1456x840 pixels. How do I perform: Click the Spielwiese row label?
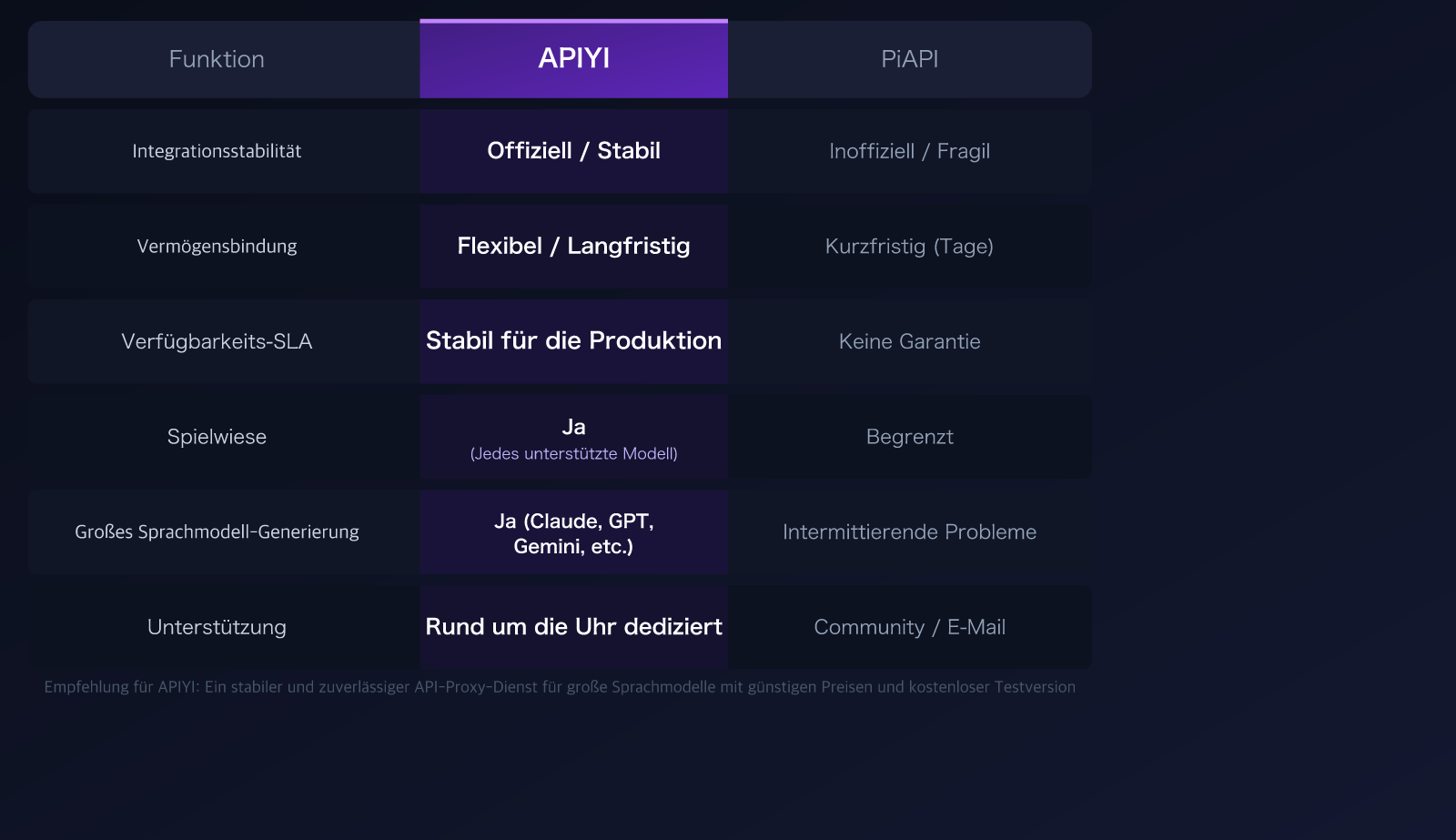216,436
